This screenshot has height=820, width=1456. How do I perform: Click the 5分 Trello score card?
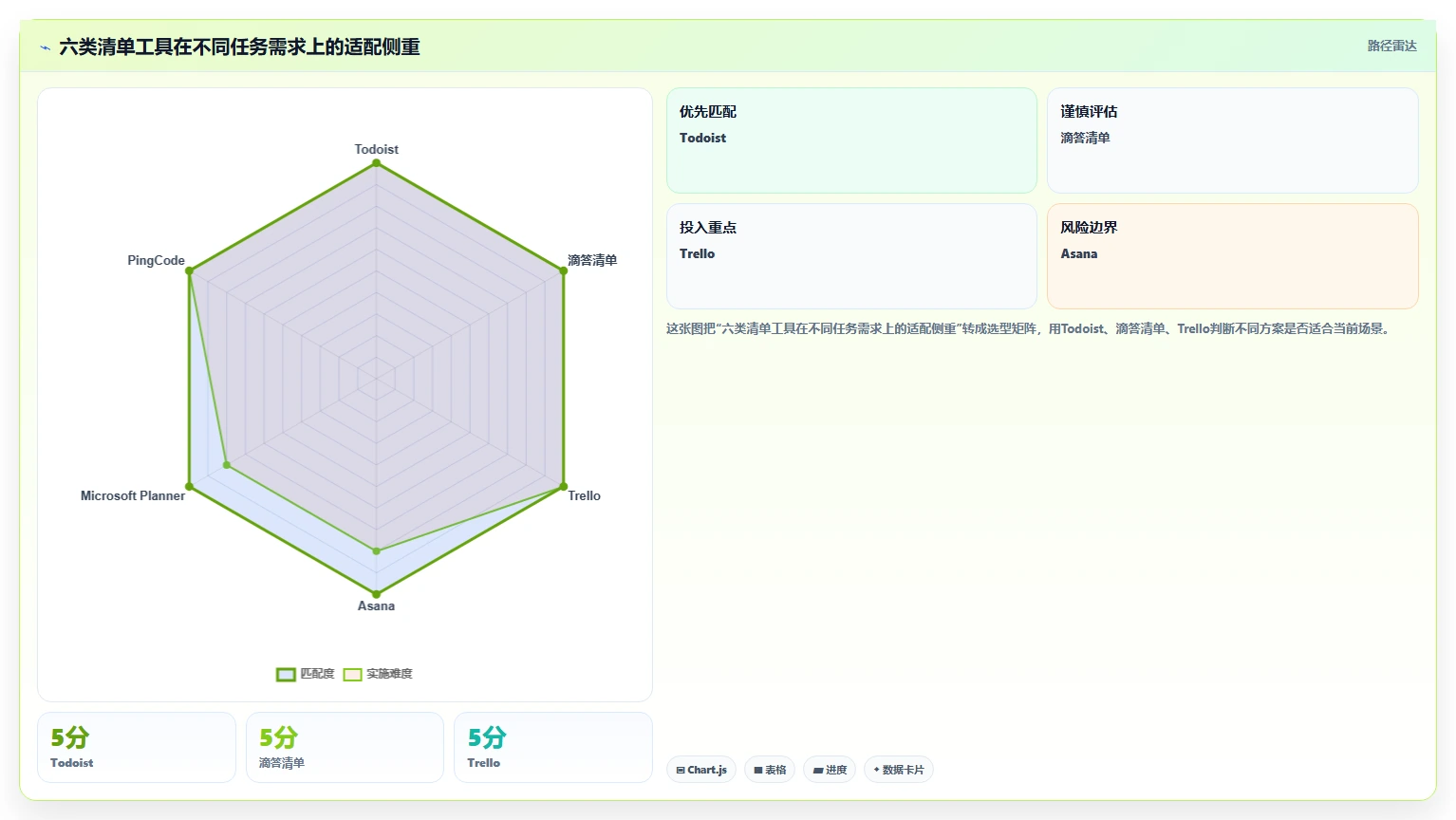(x=553, y=748)
